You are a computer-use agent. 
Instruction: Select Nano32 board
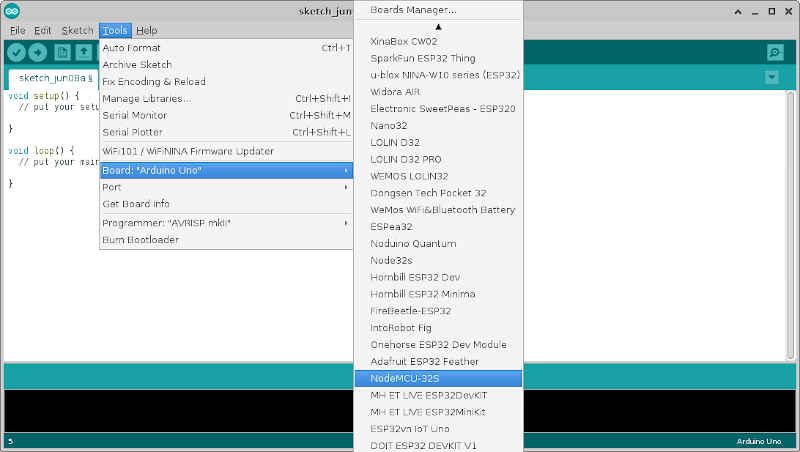click(438, 125)
